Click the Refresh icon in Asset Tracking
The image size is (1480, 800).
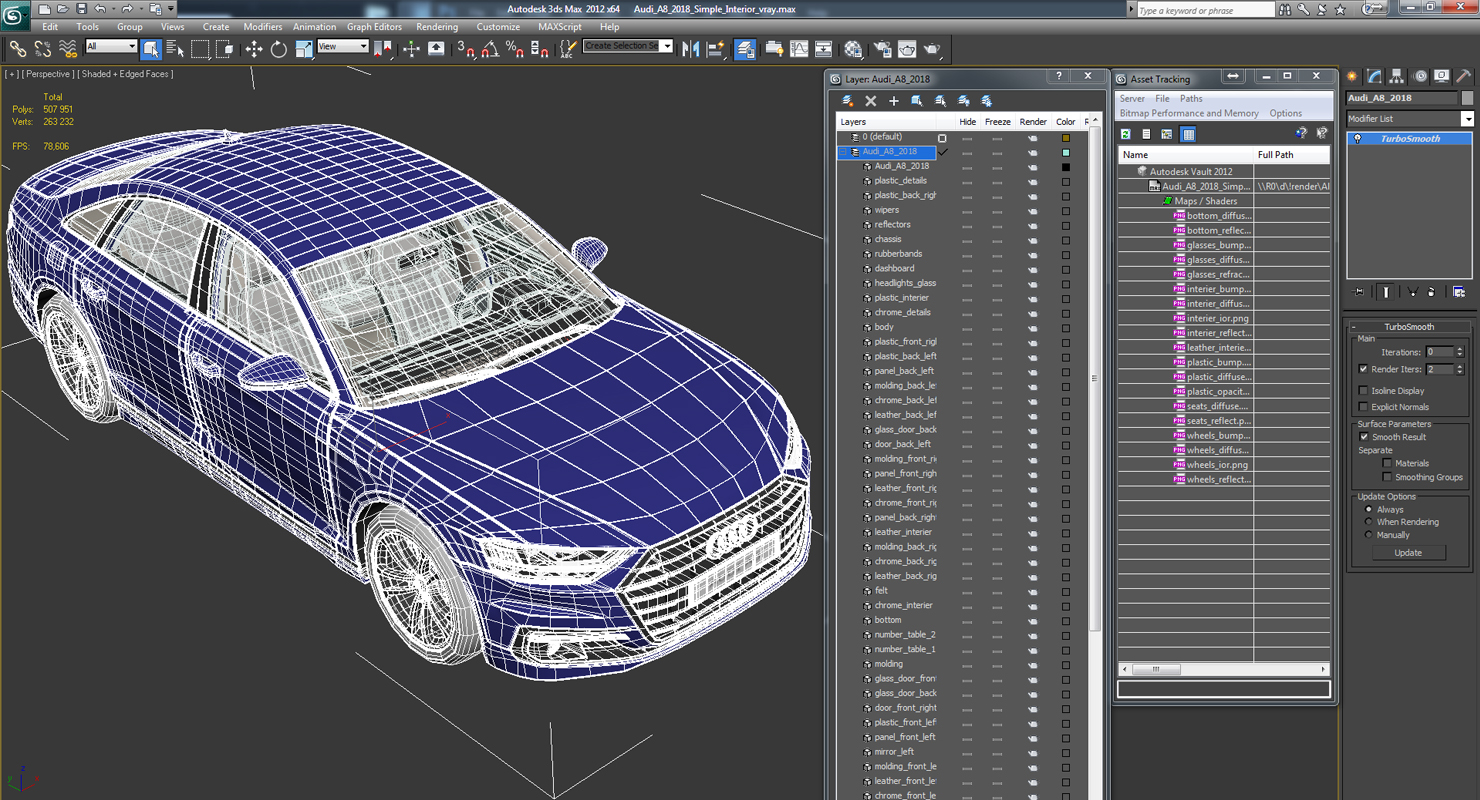pos(1126,134)
